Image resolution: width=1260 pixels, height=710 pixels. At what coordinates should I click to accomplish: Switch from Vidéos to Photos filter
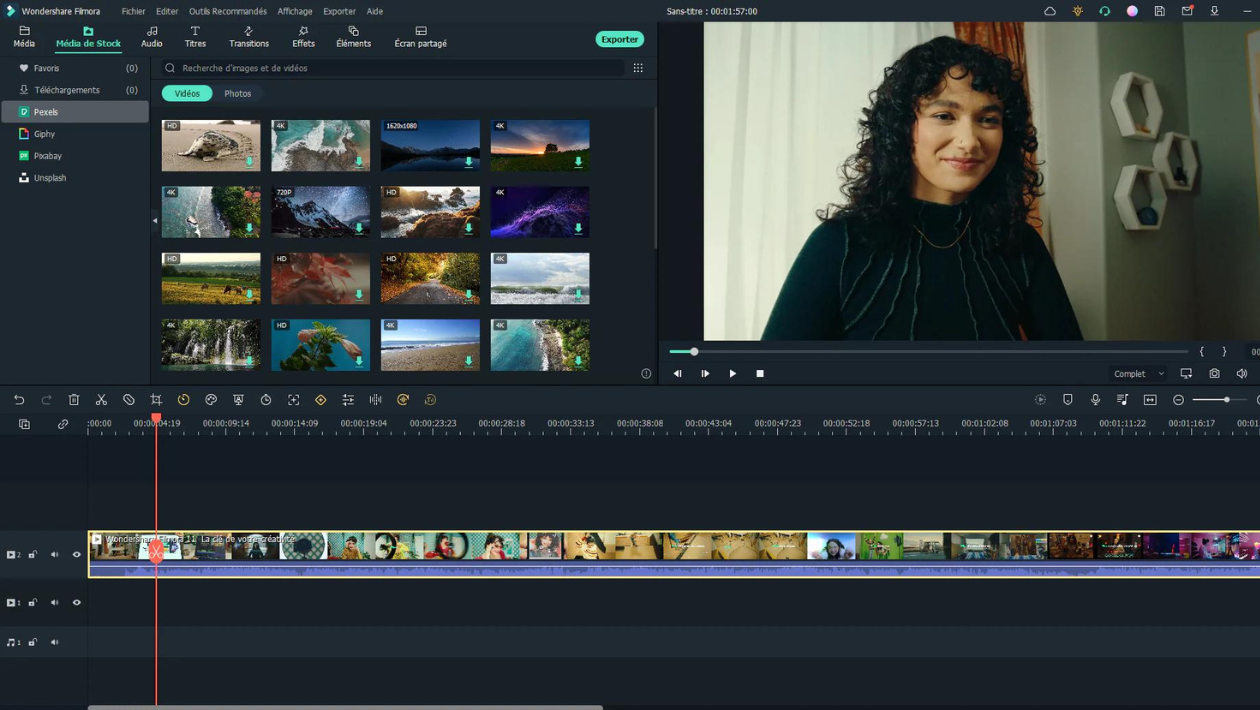(x=238, y=93)
